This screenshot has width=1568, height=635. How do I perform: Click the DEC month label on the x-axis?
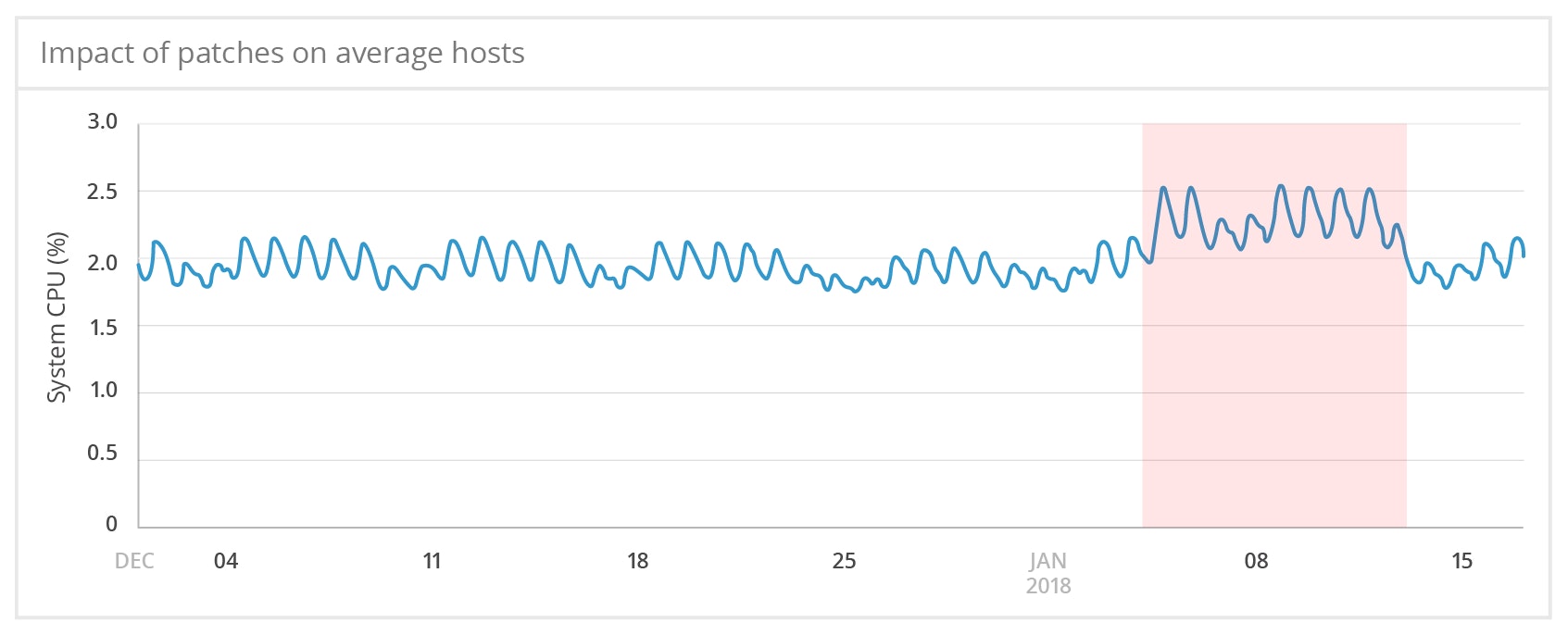134,561
